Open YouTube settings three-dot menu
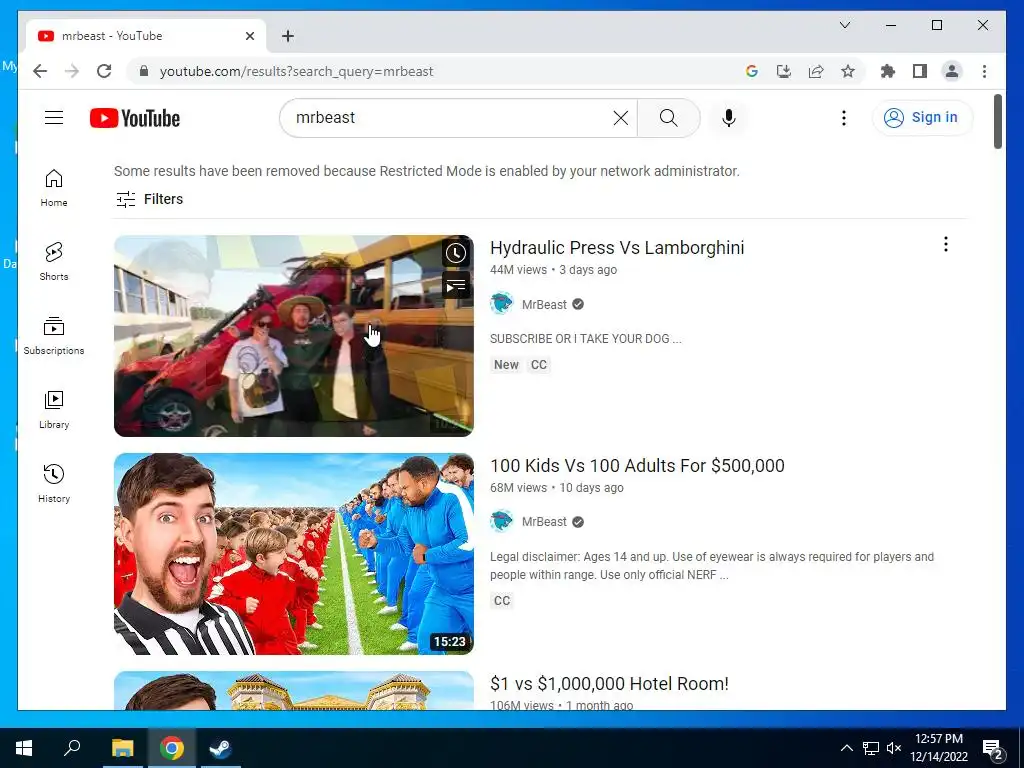Image resolution: width=1024 pixels, height=768 pixels. tap(844, 118)
